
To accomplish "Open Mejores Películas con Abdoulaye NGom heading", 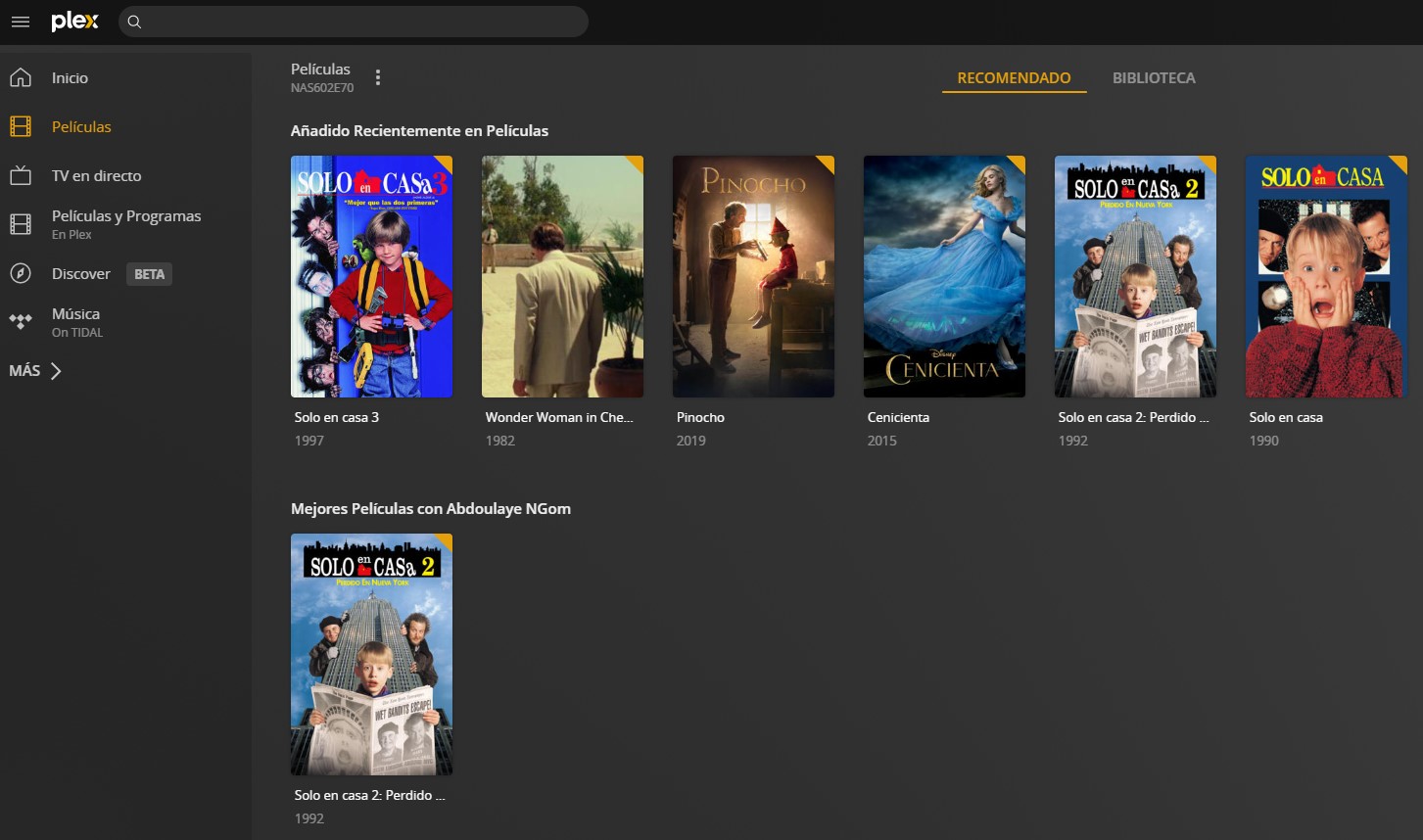I will pos(431,508).
